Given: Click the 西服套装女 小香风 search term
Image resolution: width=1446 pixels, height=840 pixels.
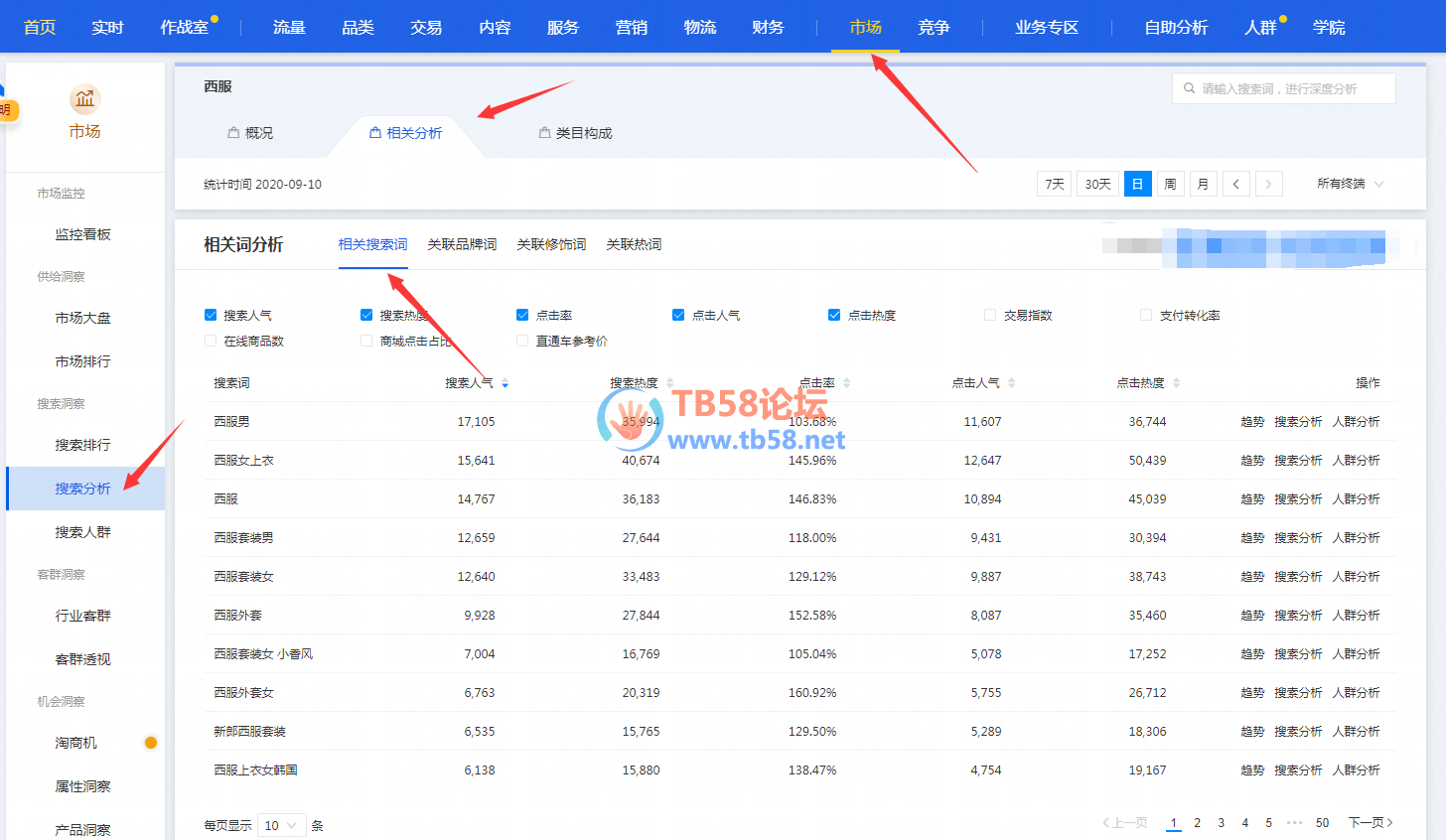Looking at the screenshot, I should coord(263,654).
